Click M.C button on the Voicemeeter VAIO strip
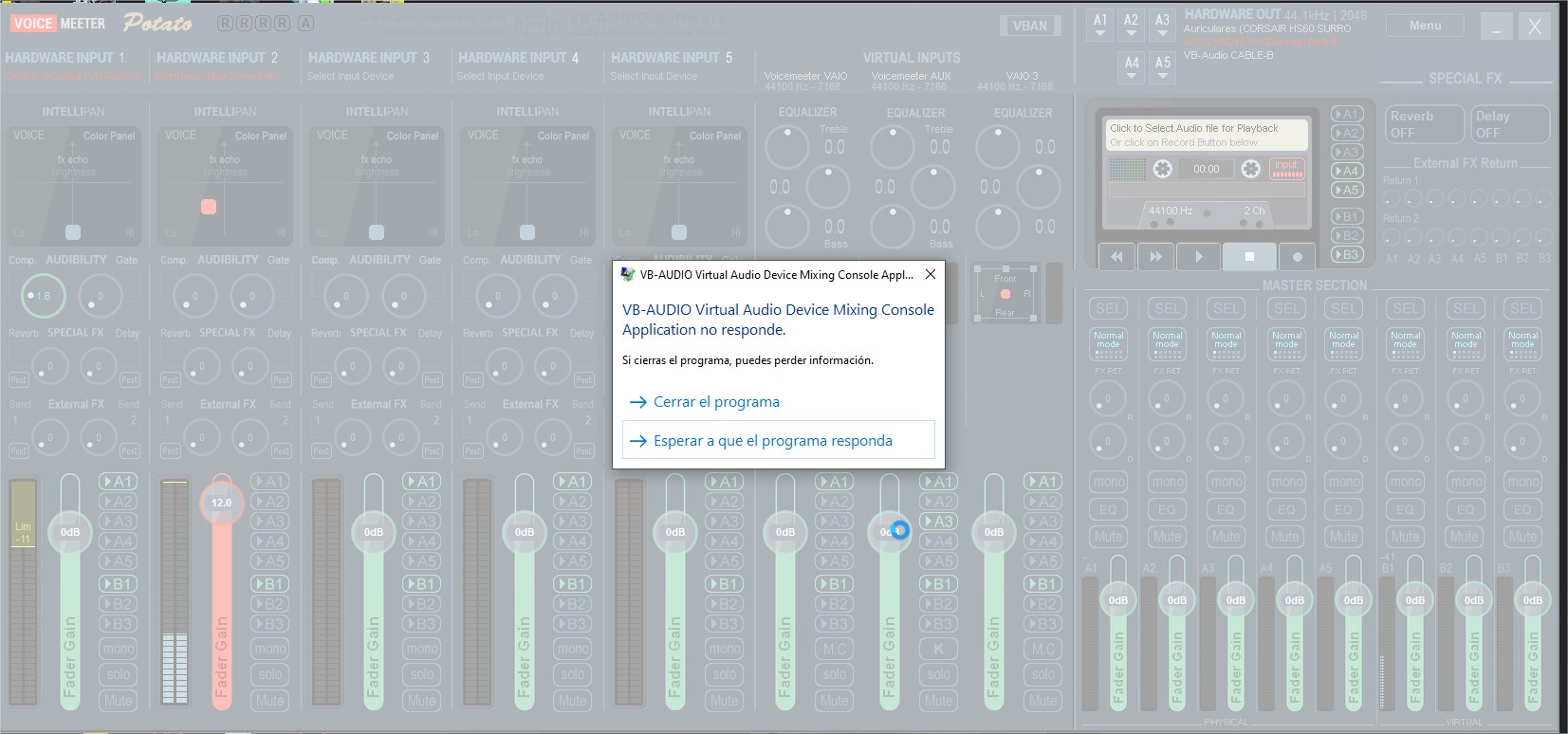 835,649
